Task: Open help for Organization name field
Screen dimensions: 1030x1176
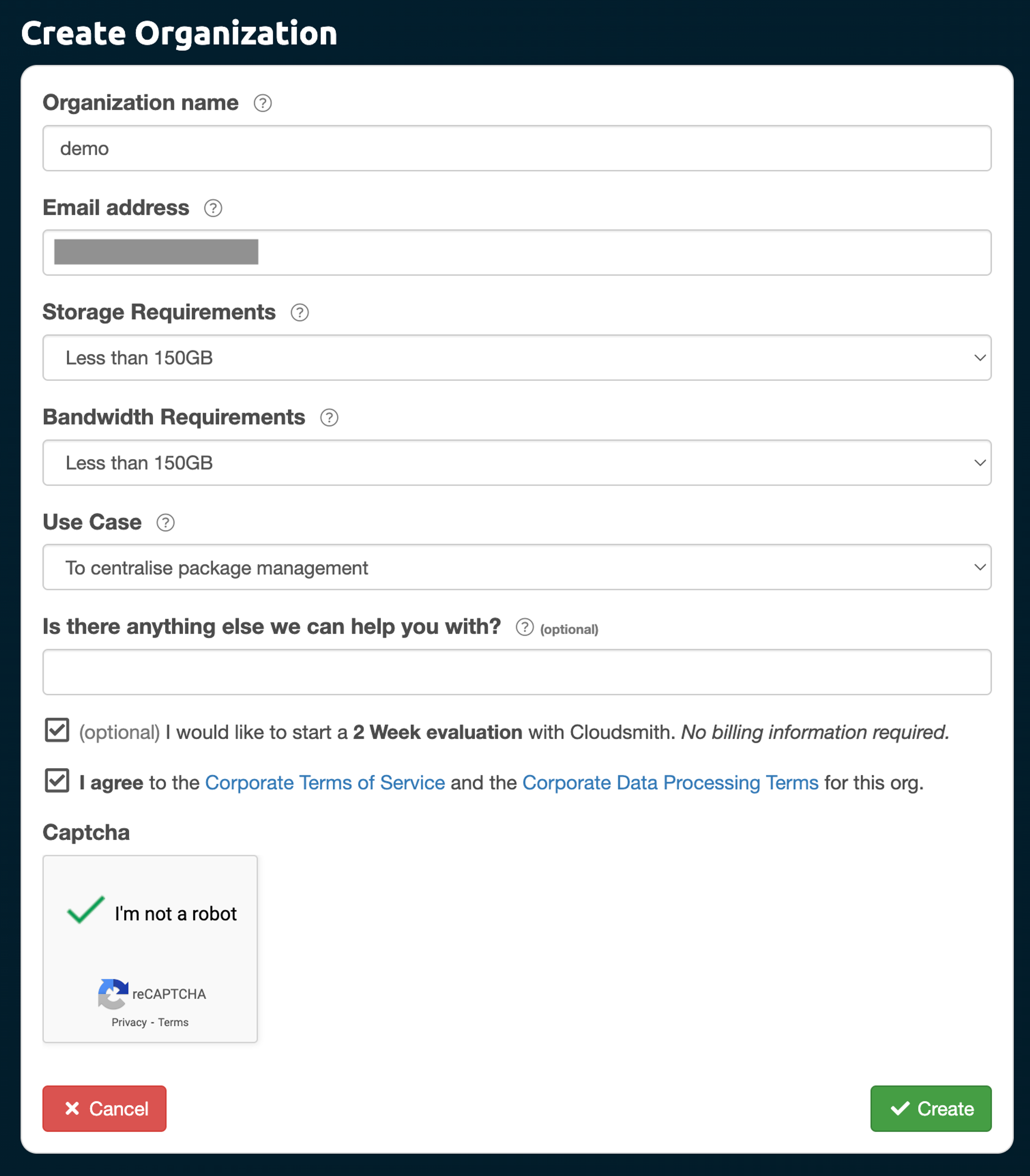Action: (x=262, y=104)
